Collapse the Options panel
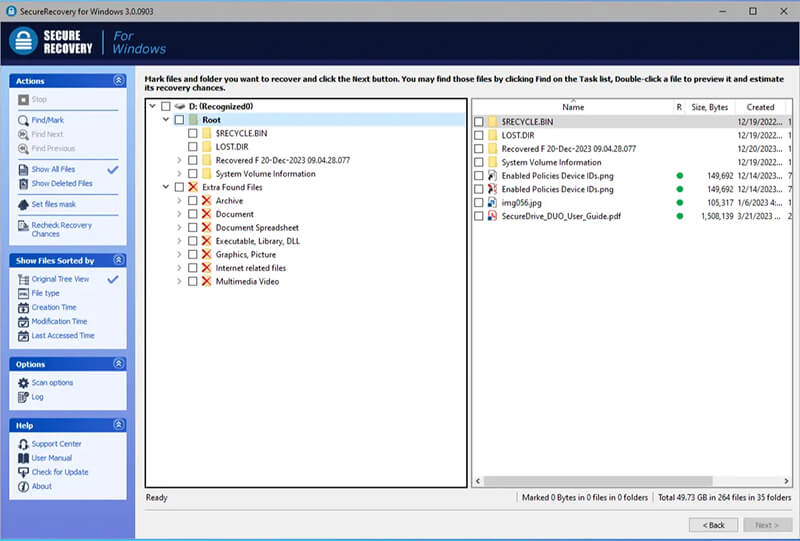Screen dimensions: 800x541 (118, 364)
